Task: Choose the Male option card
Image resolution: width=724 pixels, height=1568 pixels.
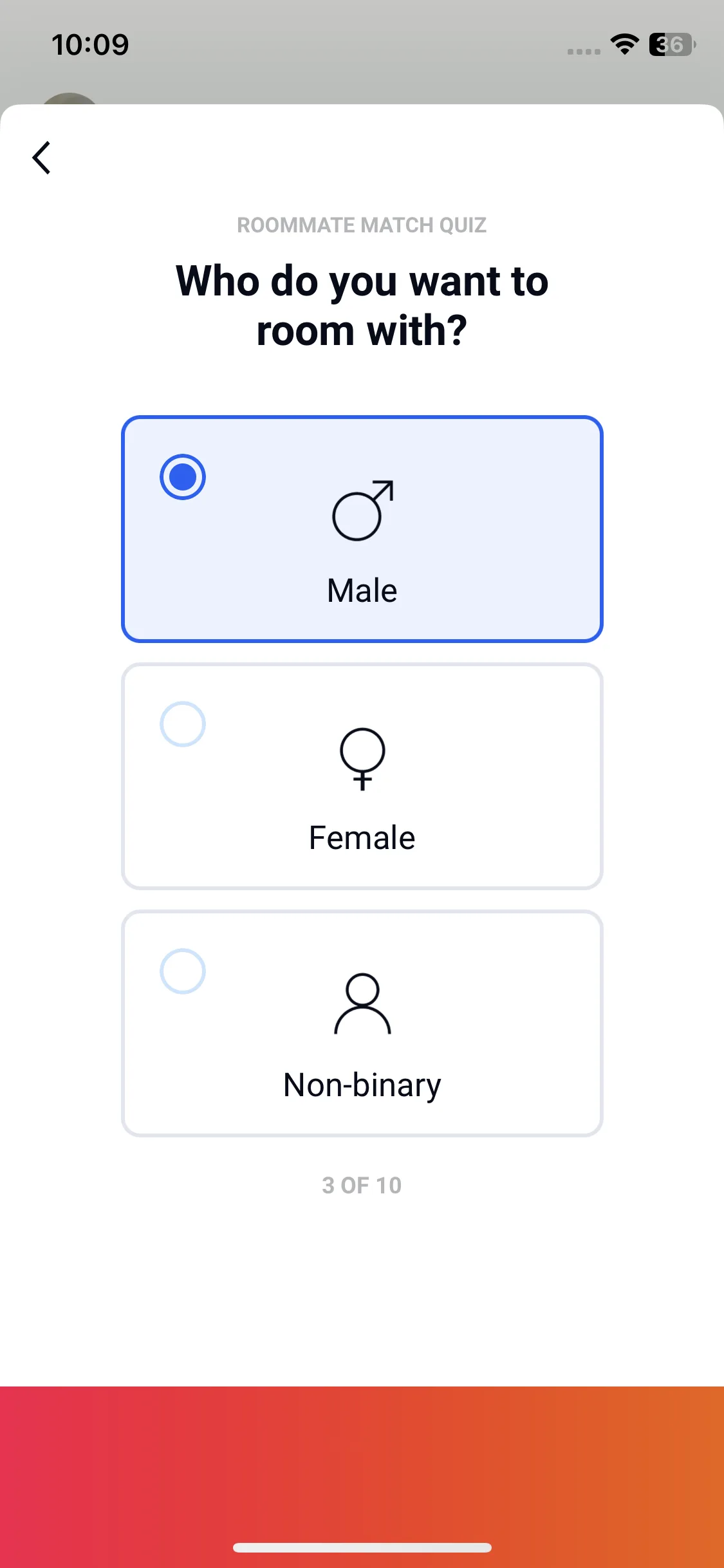Action: tap(362, 529)
